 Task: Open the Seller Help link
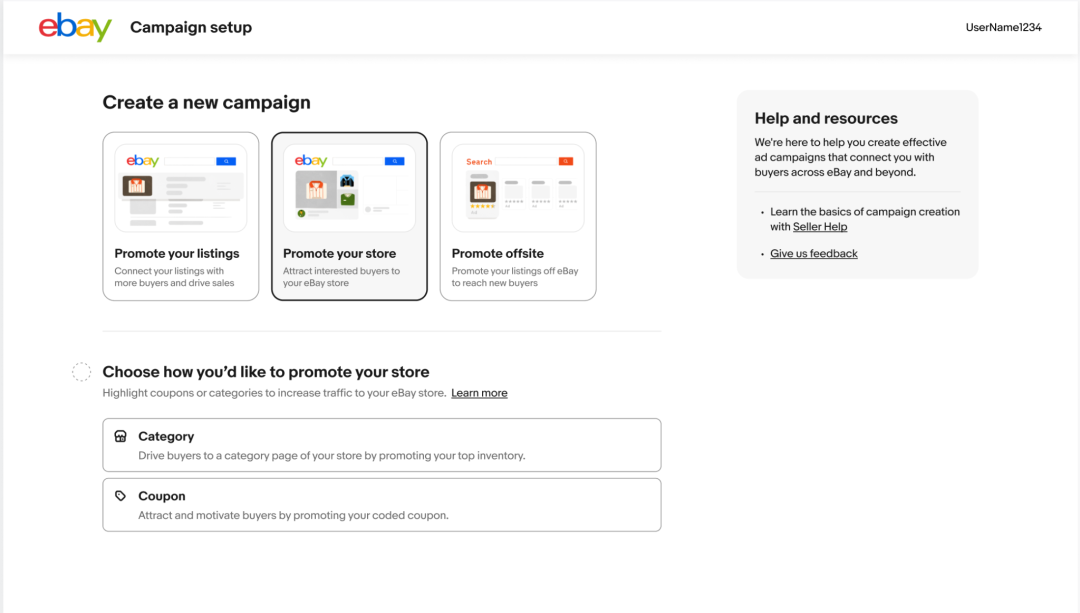(820, 227)
